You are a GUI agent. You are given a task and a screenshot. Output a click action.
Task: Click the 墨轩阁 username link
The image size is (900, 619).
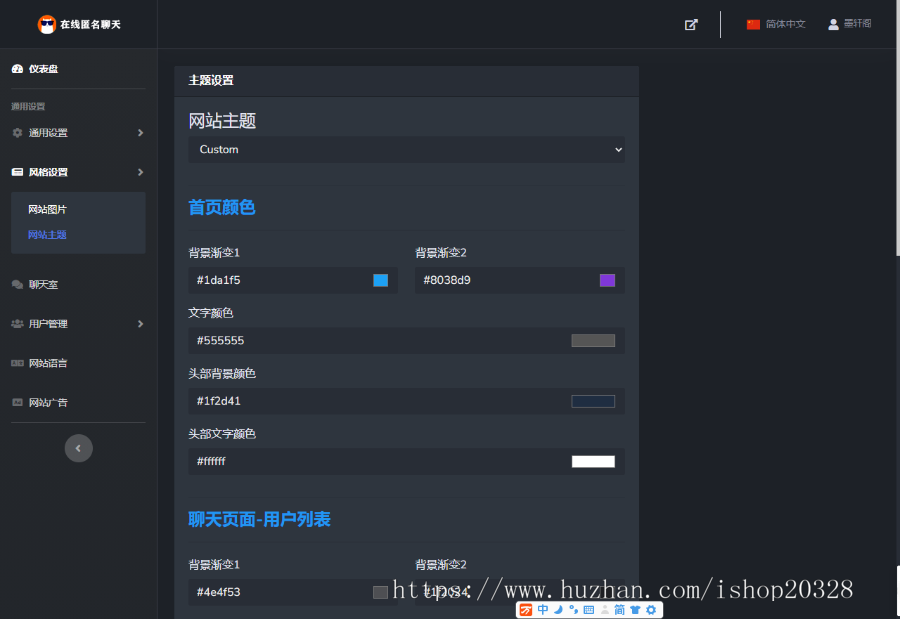pos(858,24)
